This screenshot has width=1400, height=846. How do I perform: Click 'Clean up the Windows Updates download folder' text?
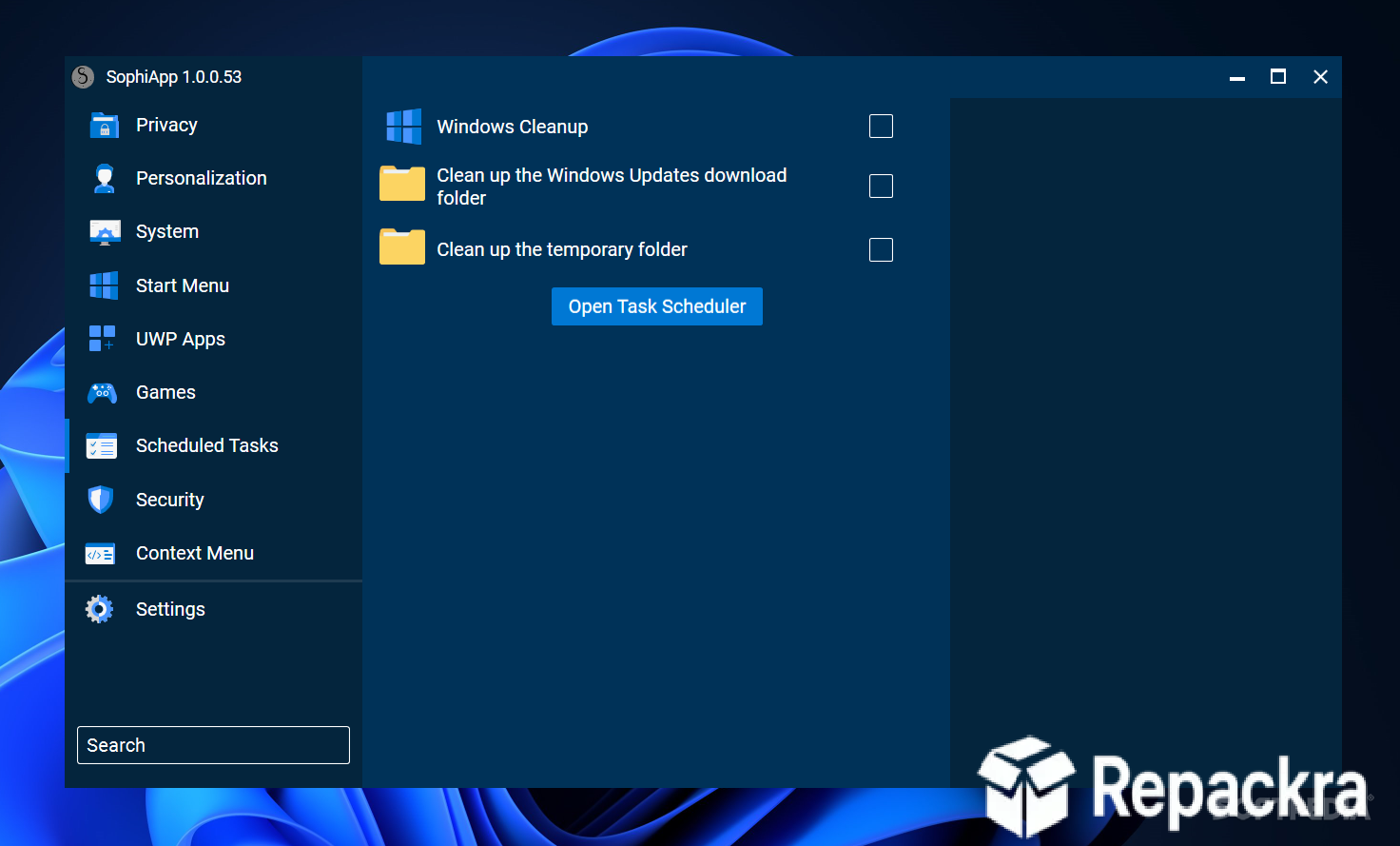pyautogui.click(x=612, y=187)
